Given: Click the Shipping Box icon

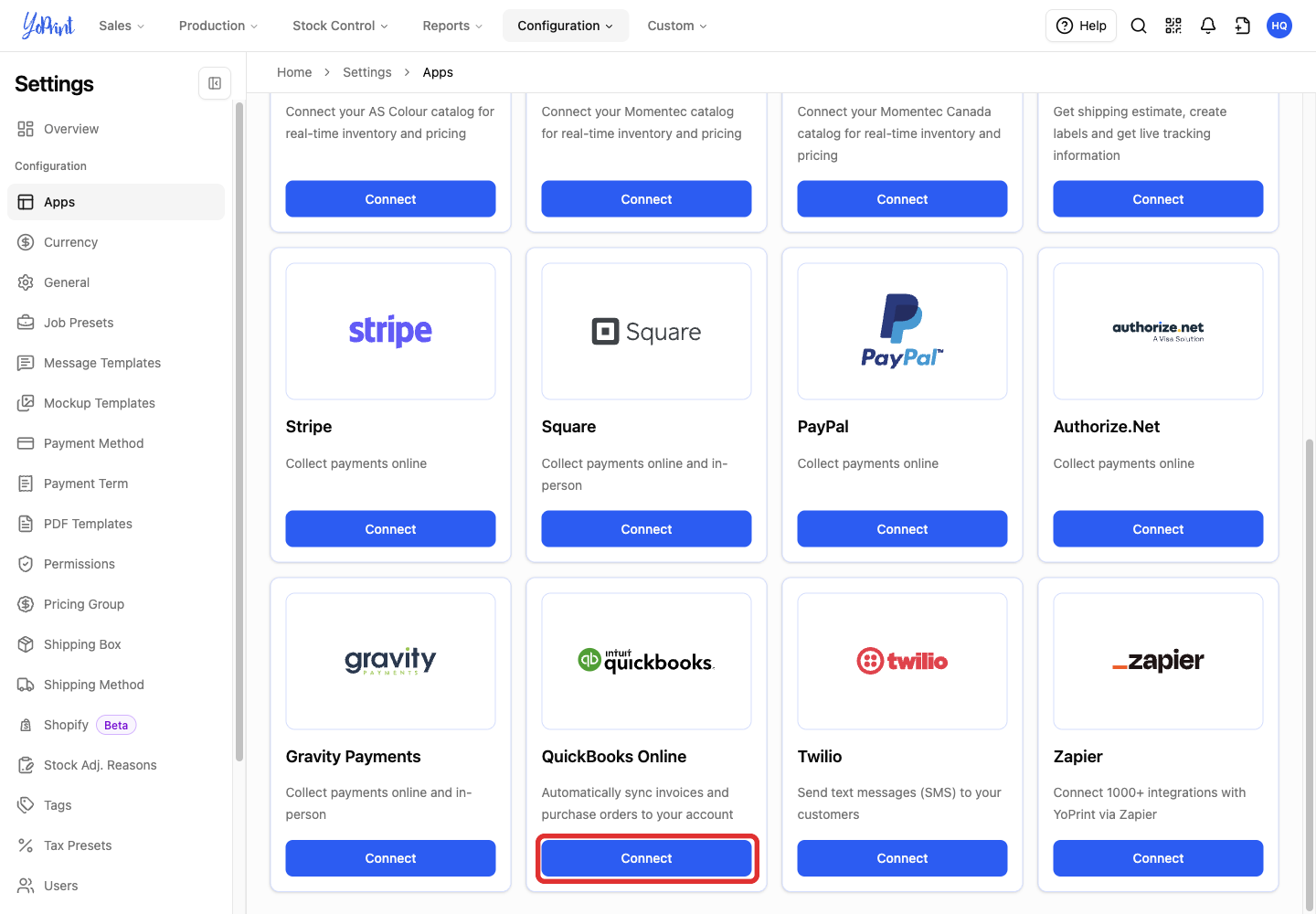Looking at the screenshot, I should pos(26,644).
